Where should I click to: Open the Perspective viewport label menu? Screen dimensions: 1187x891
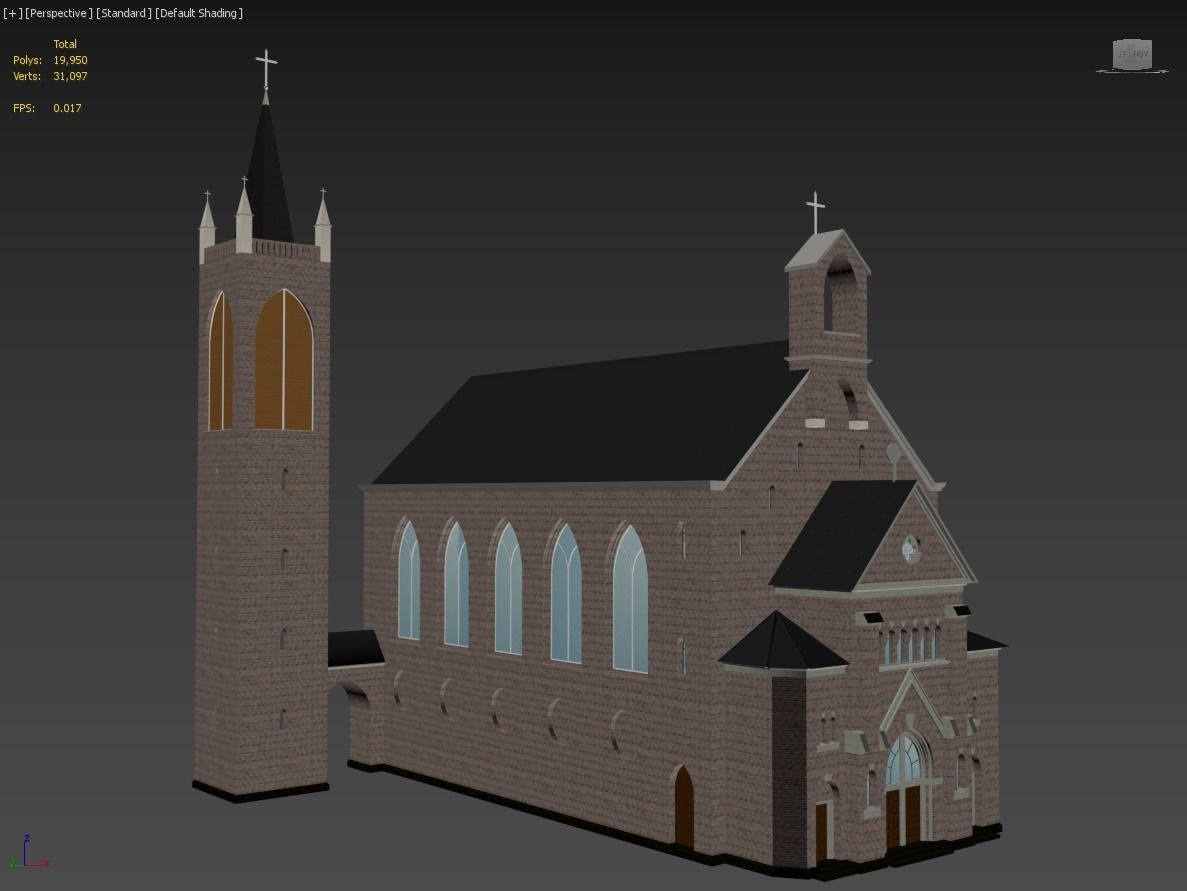[x=59, y=13]
